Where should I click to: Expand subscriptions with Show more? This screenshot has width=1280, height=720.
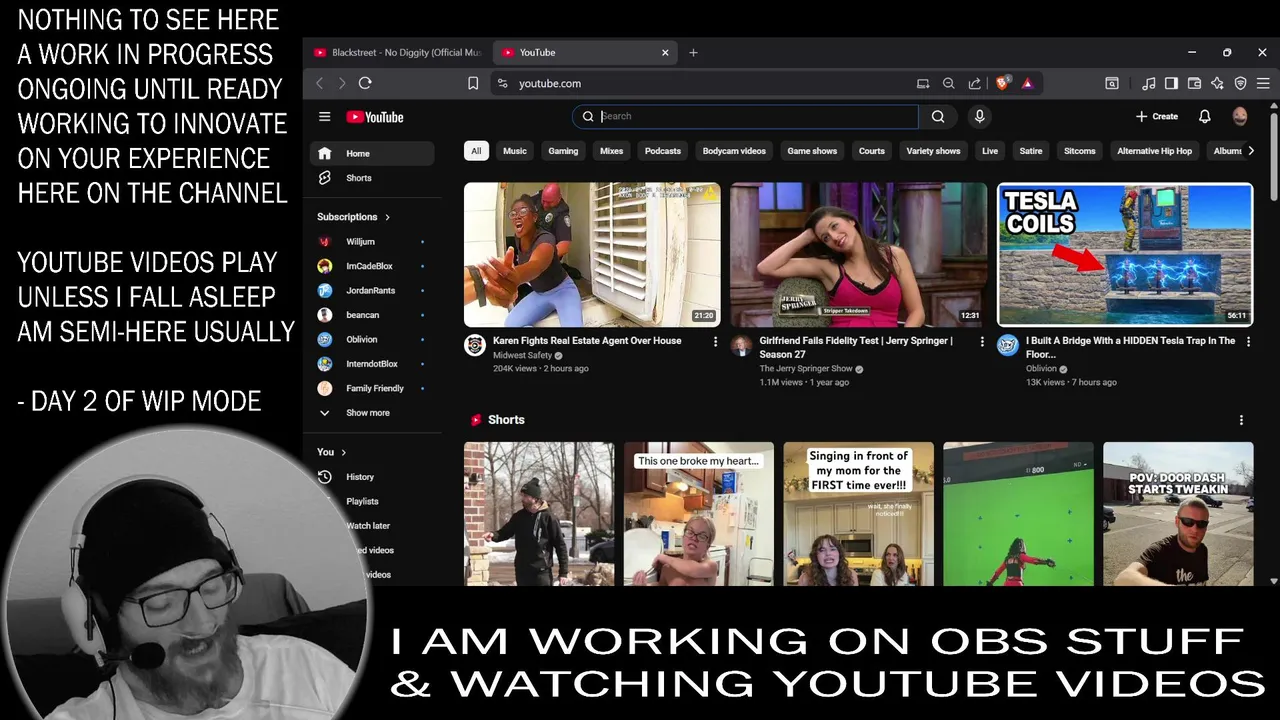[x=372, y=413]
